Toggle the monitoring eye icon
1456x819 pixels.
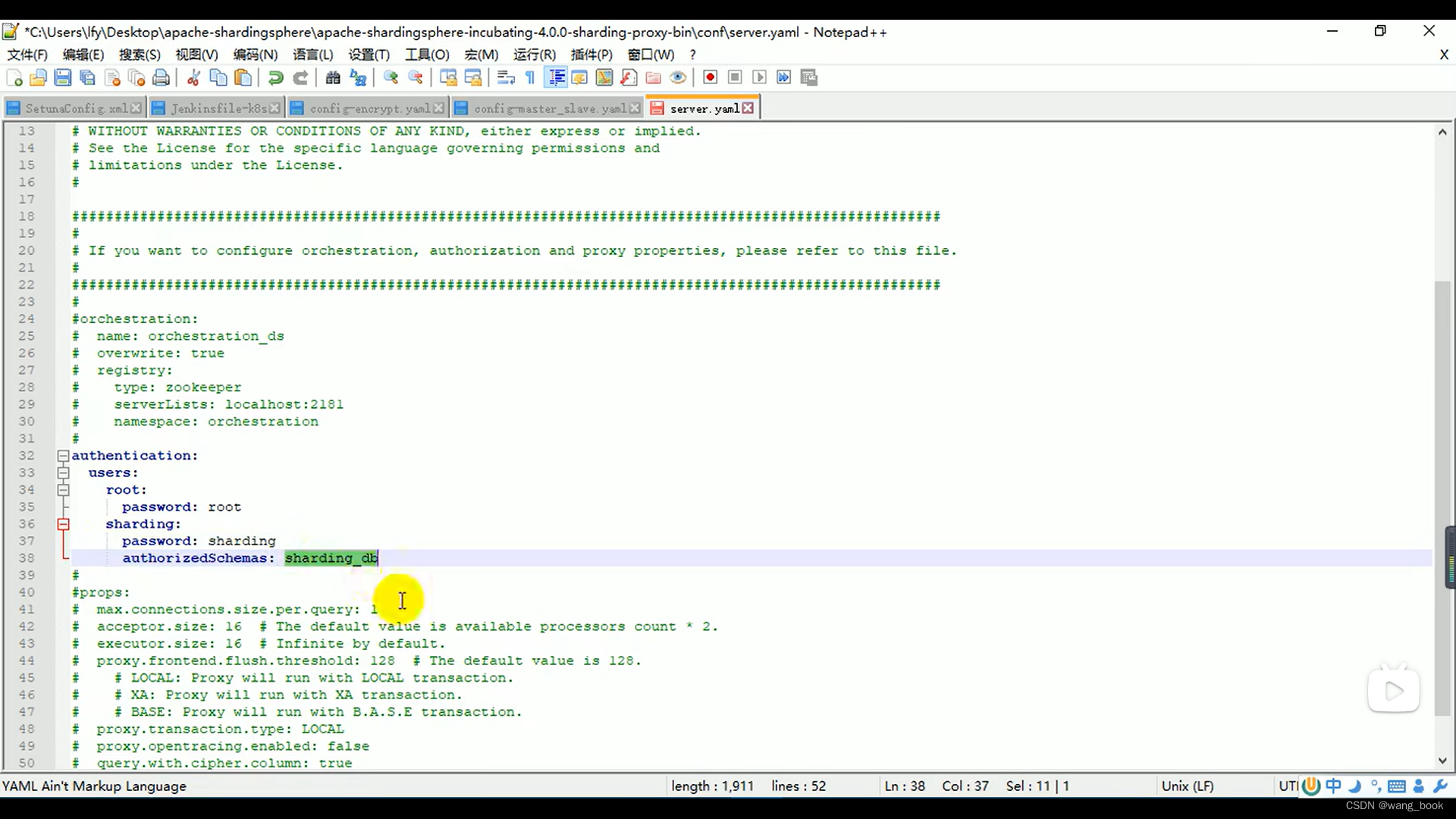tap(678, 77)
